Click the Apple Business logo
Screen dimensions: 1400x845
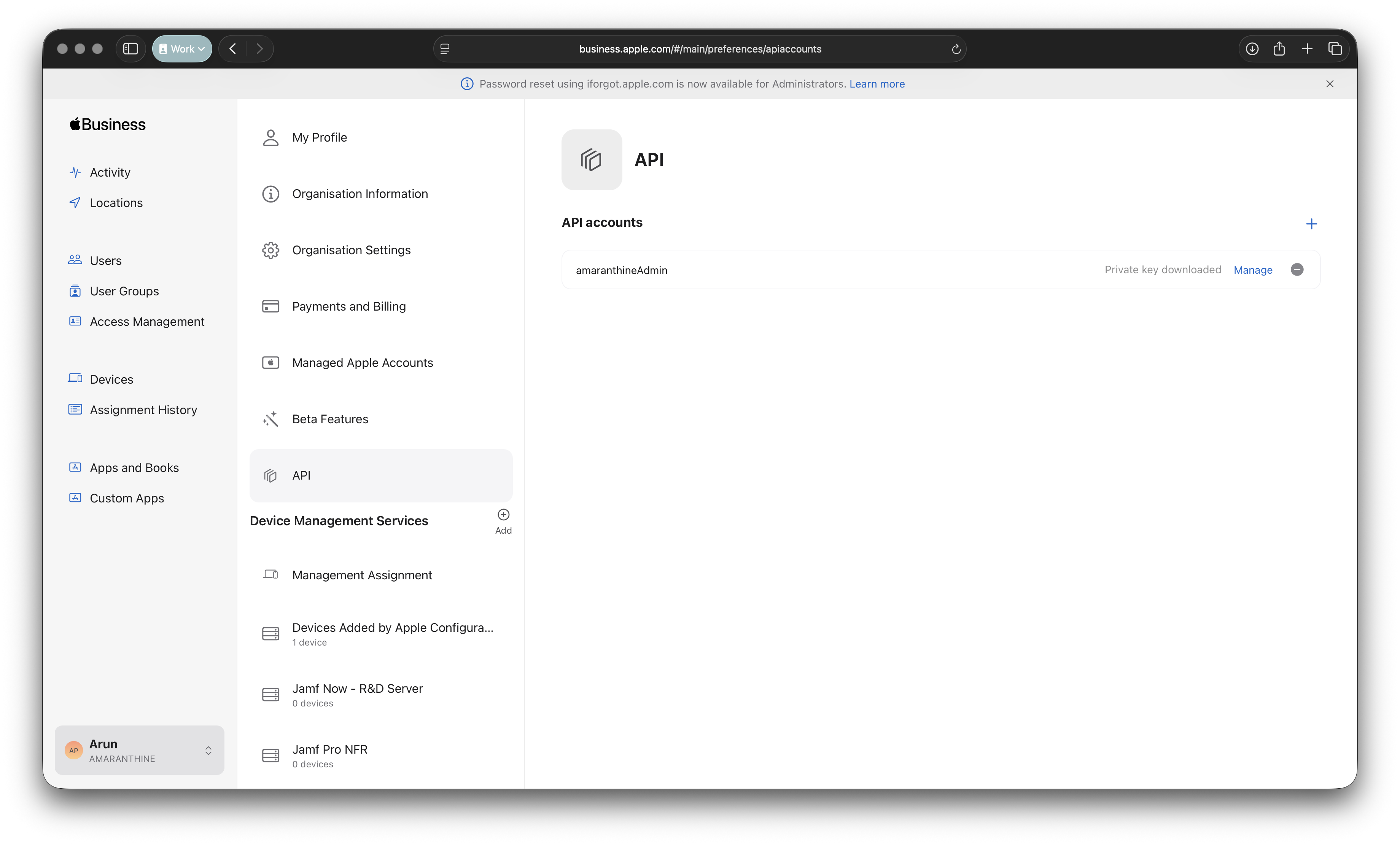pos(107,124)
